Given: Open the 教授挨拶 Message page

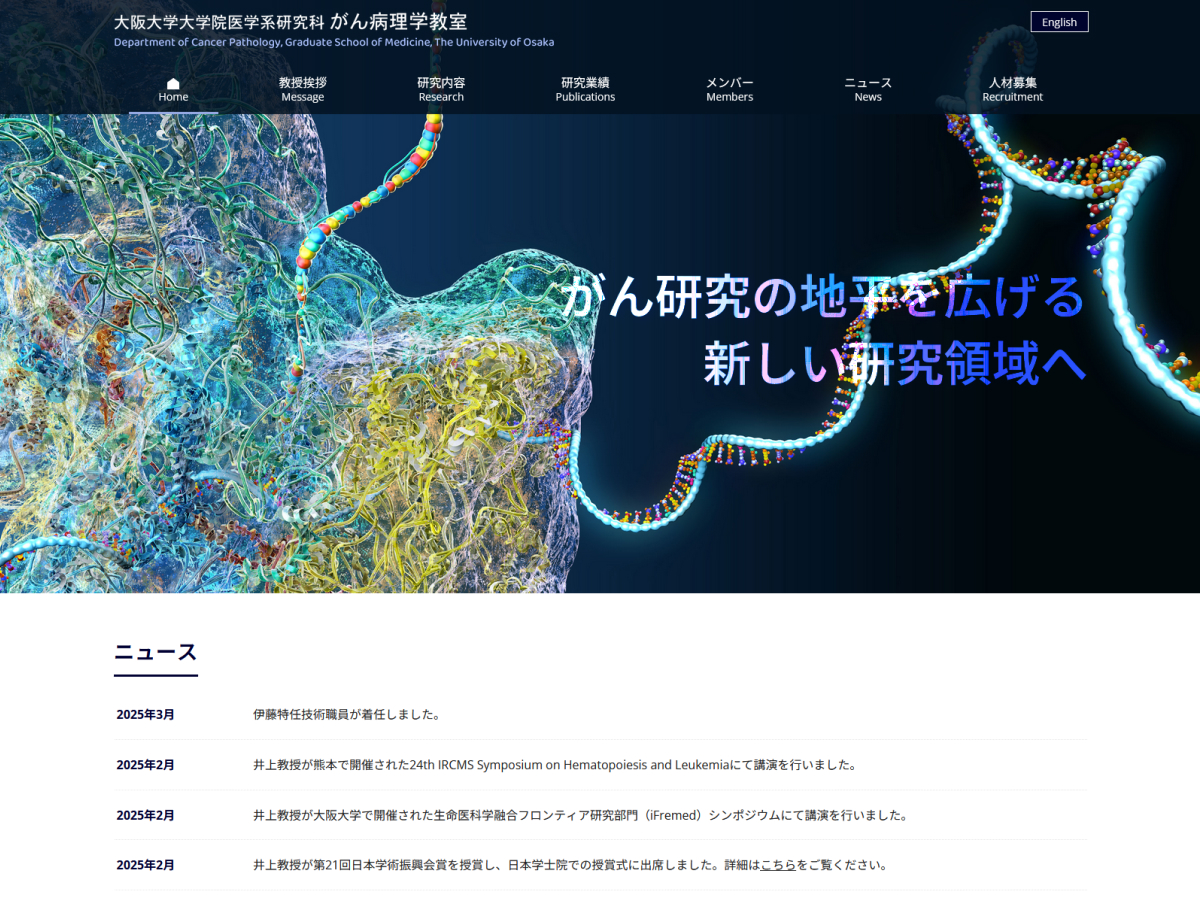Looking at the screenshot, I should coord(302,90).
